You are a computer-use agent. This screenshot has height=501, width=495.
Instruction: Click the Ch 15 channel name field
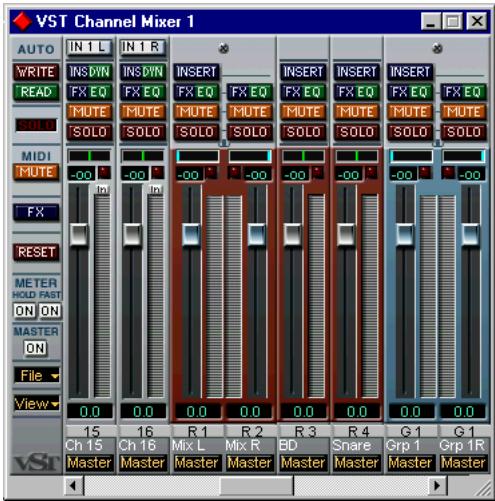click(x=89, y=446)
